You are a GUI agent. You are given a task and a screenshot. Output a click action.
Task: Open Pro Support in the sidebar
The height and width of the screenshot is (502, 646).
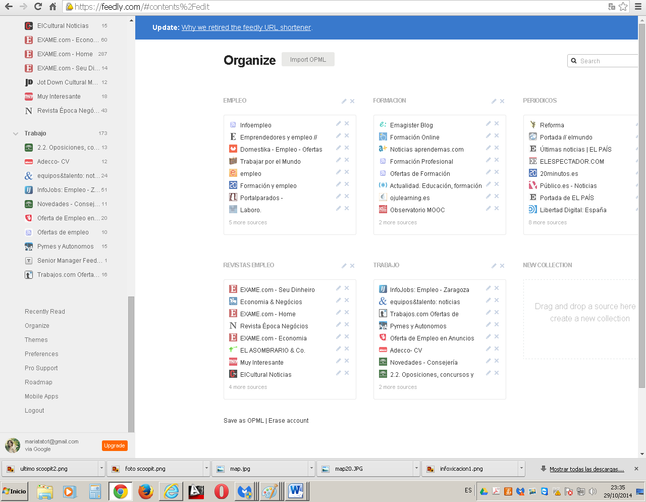[41, 368]
